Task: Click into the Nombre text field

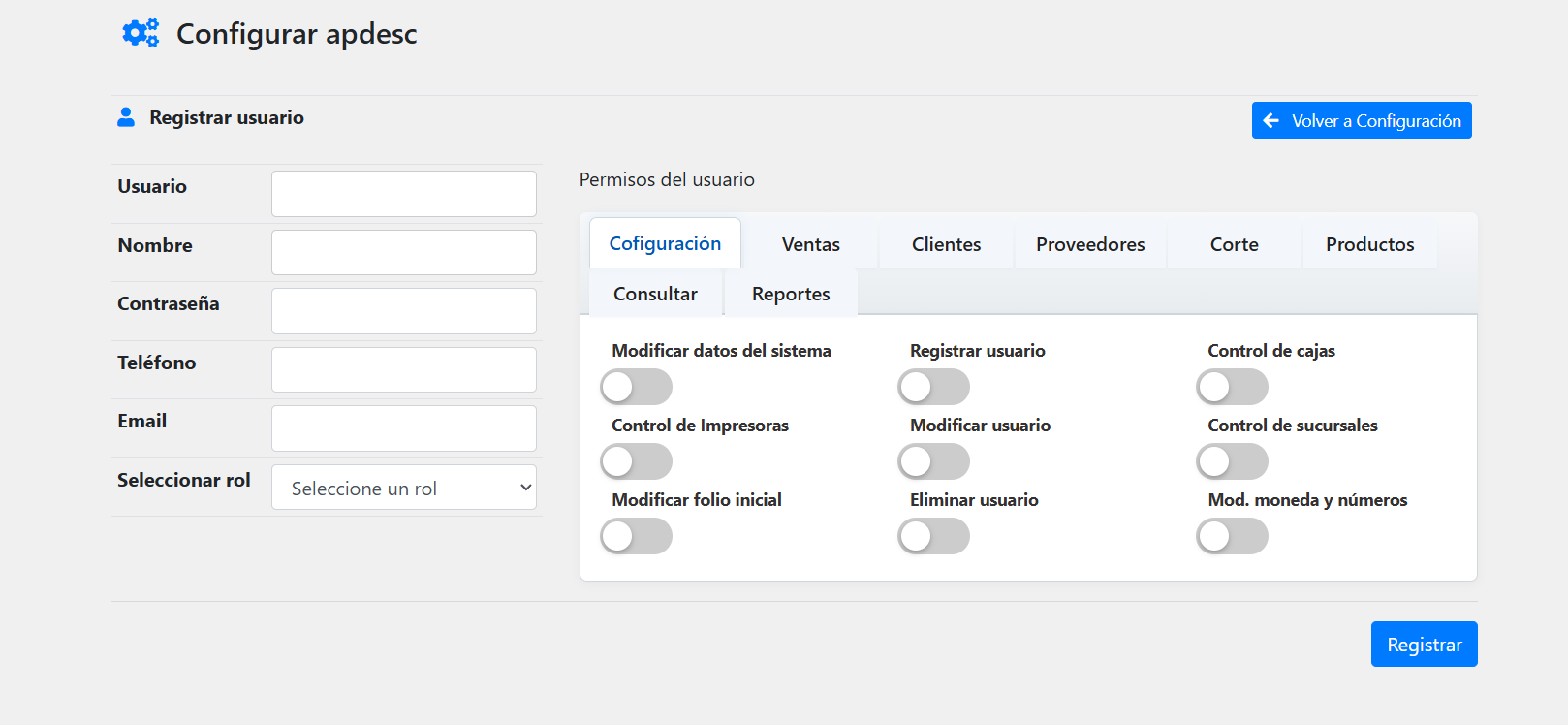Action: coord(404,252)
